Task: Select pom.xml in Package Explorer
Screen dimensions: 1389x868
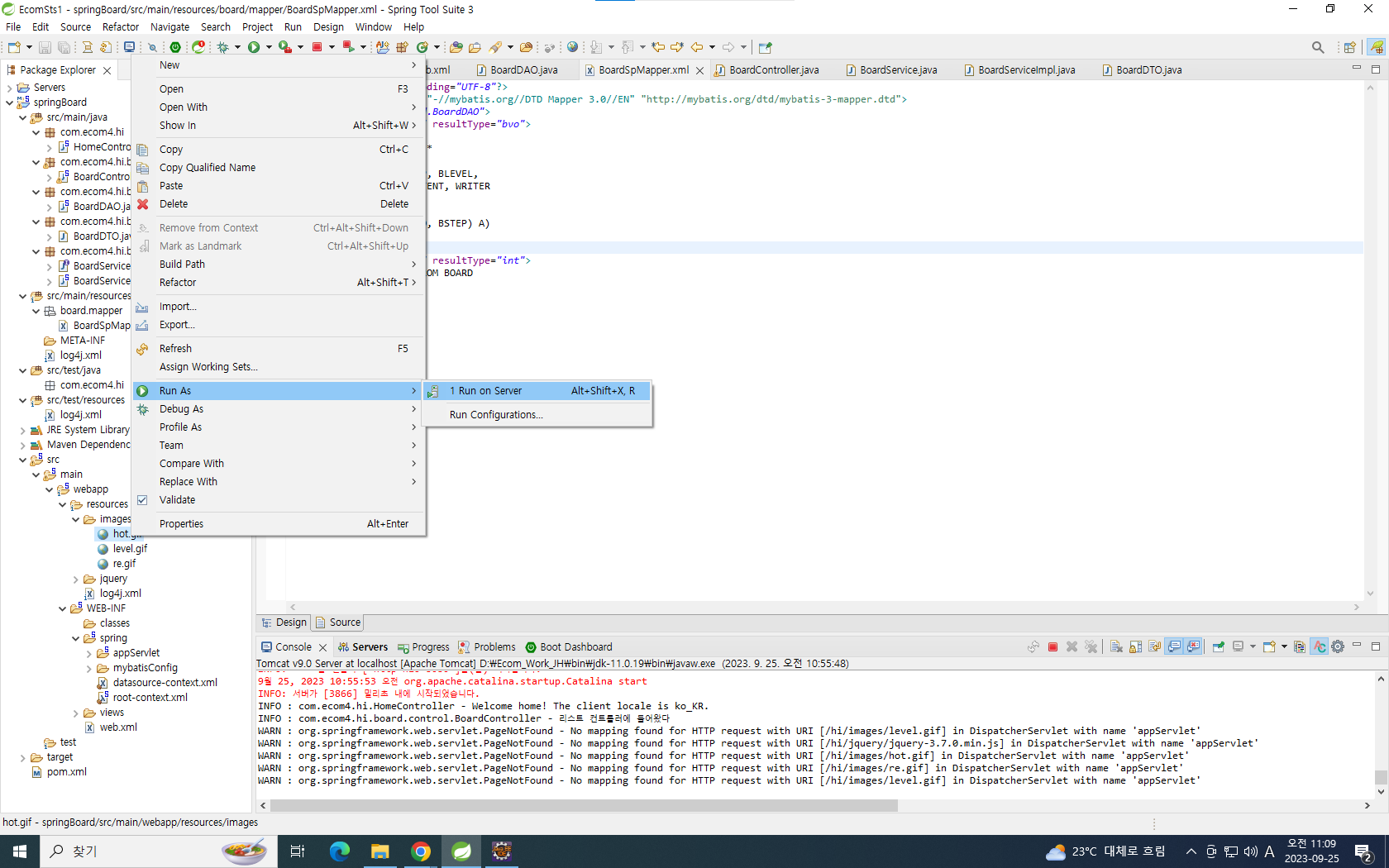Action: coord(59,772)
